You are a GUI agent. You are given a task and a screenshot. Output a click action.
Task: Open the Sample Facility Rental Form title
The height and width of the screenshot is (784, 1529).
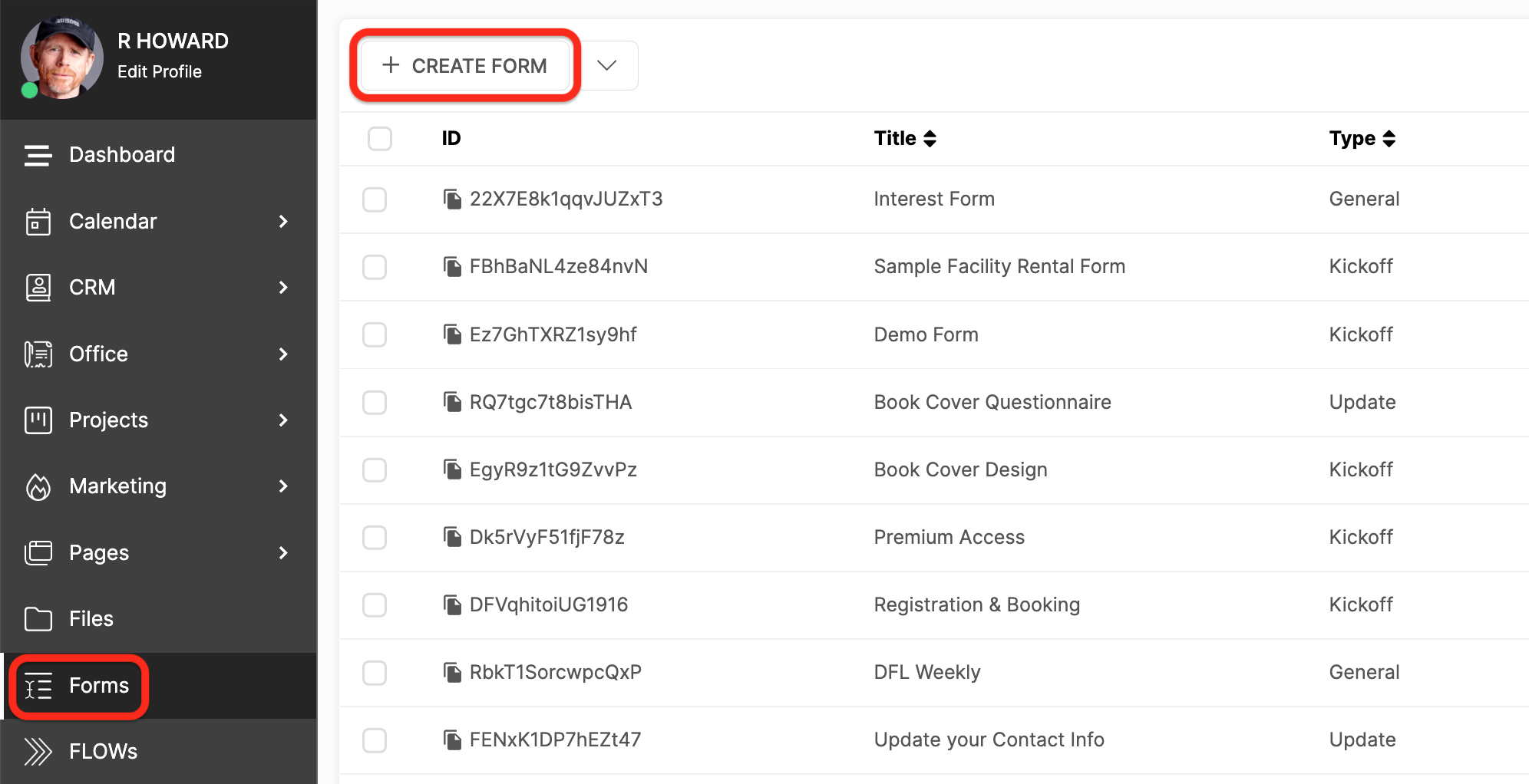pyautogui.click(x=999, y=267)
